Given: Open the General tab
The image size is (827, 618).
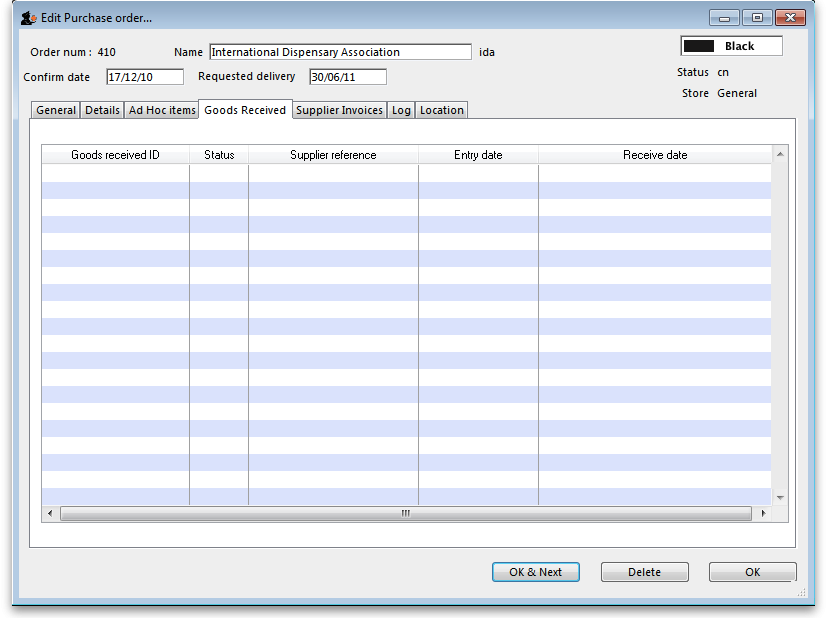Looking at the screenshot, I should tap(56, 110).
